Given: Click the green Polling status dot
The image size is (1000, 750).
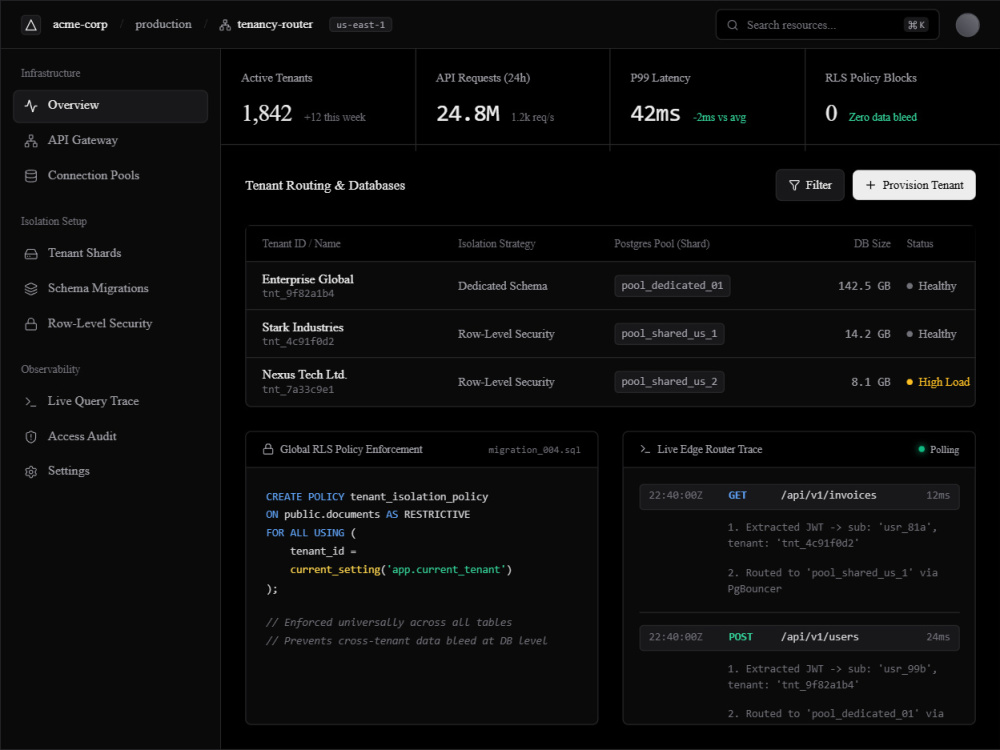Looking at the screenshot, I should pos(921,450).
